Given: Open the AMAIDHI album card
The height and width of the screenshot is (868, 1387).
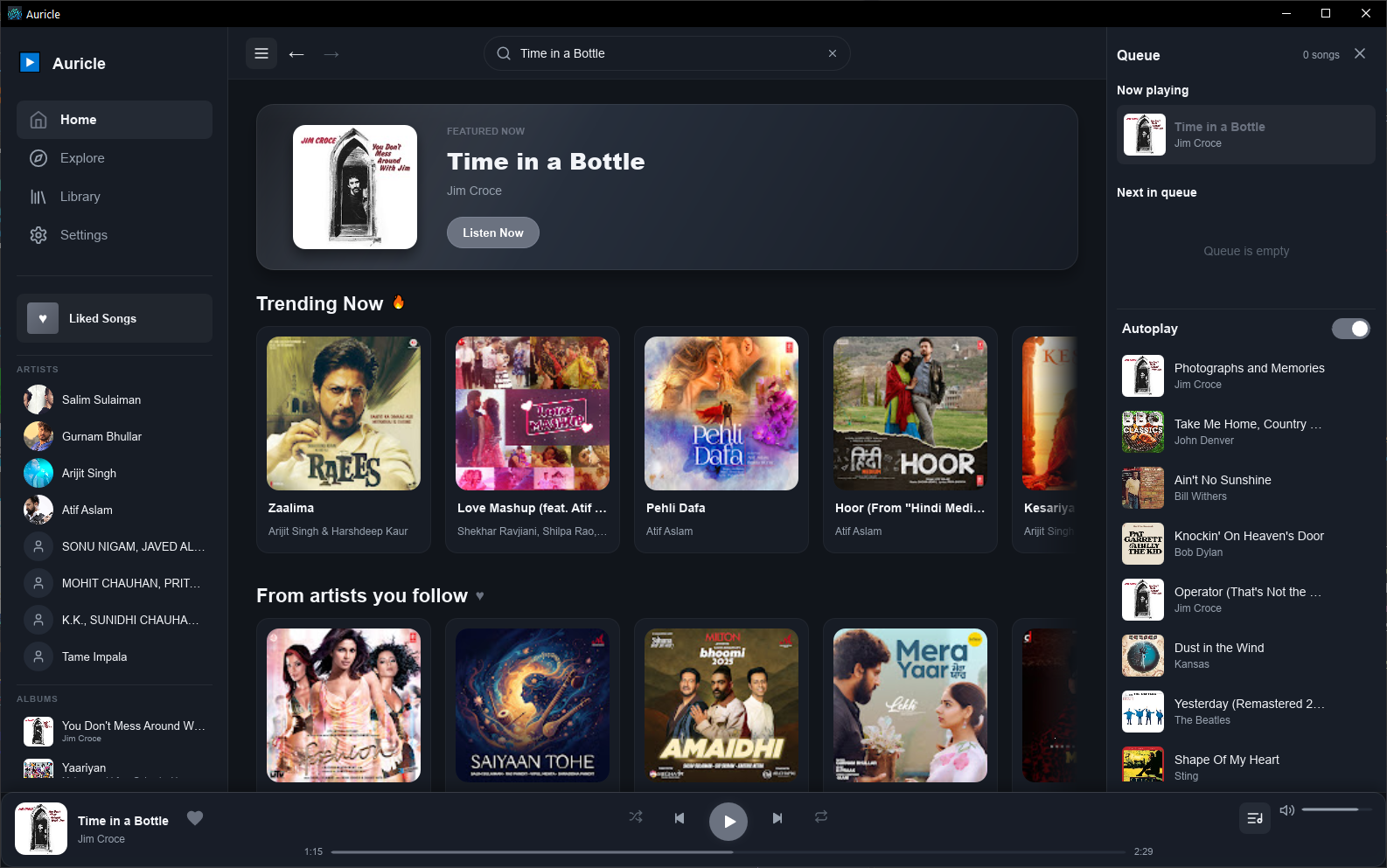Looking at the screenshot, I should coord(721,705).
